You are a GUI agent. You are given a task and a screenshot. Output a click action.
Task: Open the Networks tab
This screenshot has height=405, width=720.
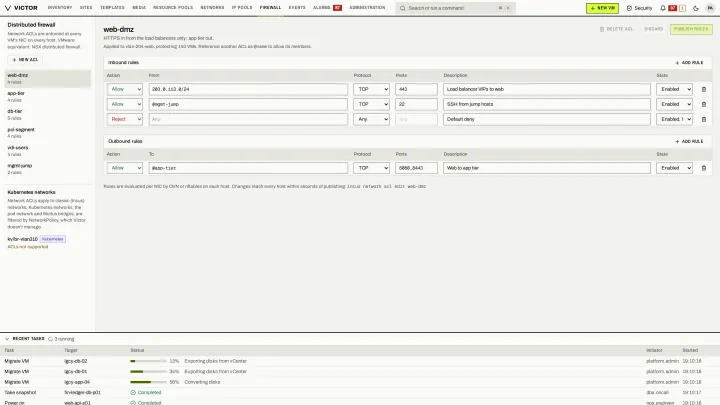tap(212, 8)
